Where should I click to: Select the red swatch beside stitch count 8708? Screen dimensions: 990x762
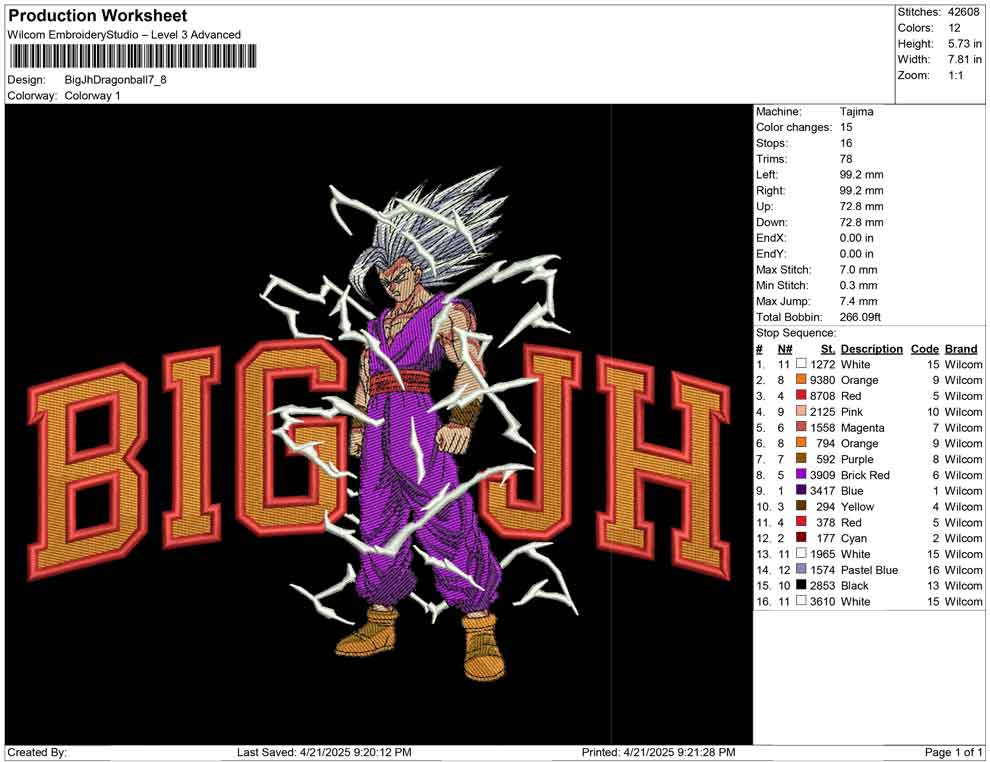tap(801, 395)
